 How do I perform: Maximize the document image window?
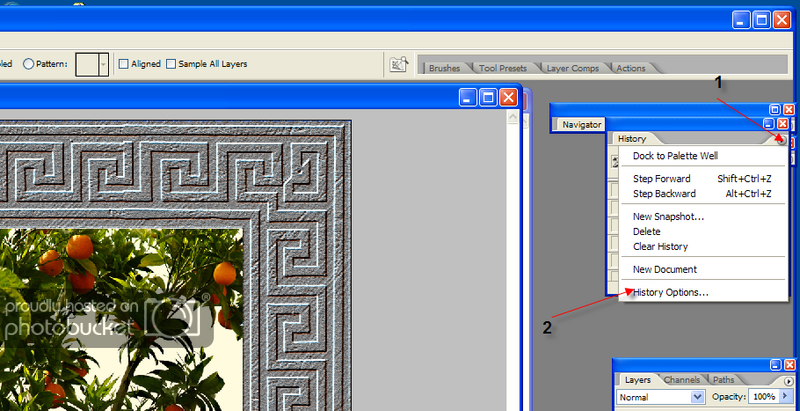click(x=488, y=98)
